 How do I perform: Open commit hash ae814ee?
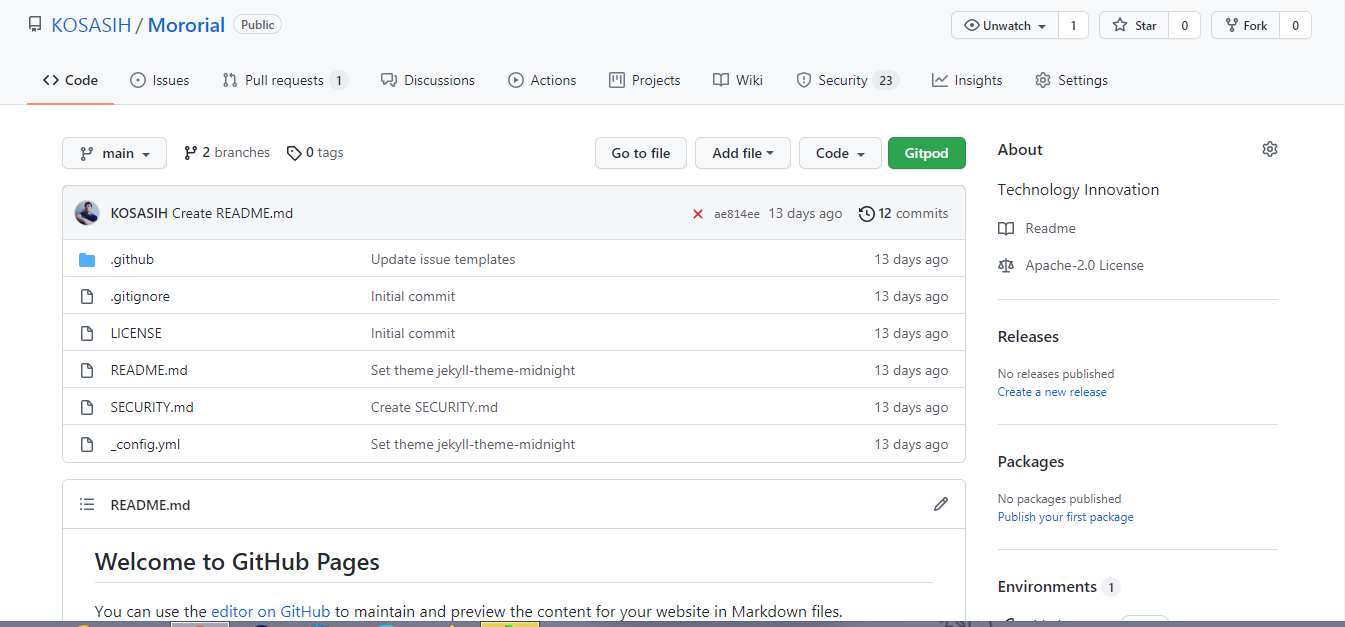737,214
